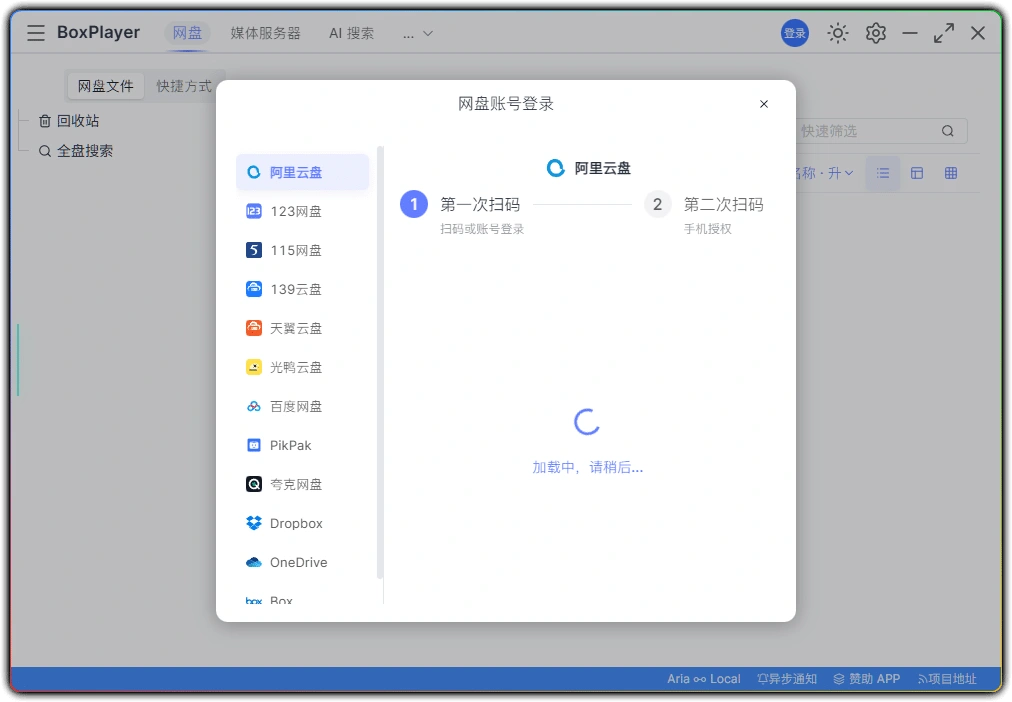The image size is (1012, 702).
Task: Click the 百度网盘 logo icon
Action: tap(254, 406)
